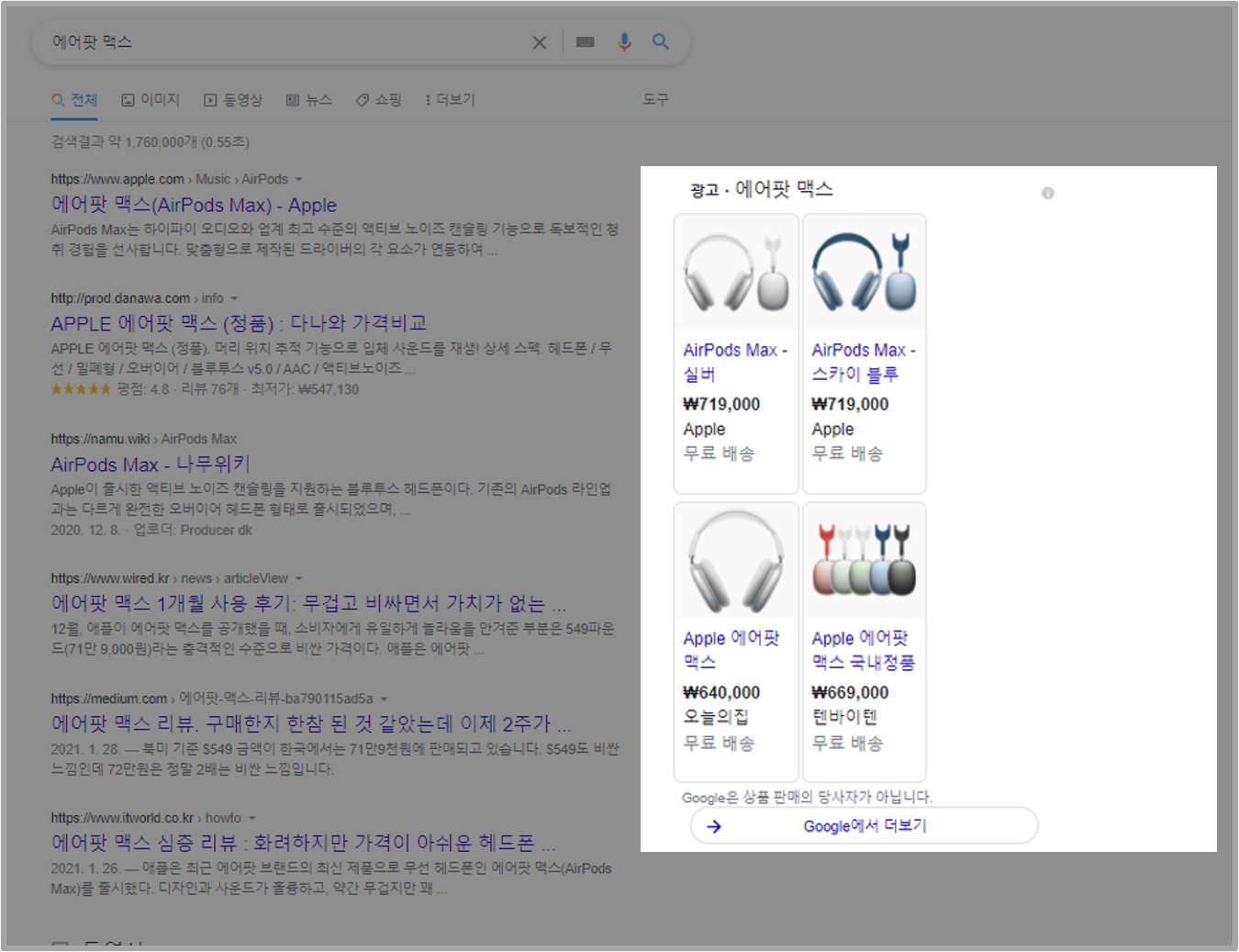1239x952 pixels.
Task: Click the play icon beside 동영상 tab
Action: (208, 99)
